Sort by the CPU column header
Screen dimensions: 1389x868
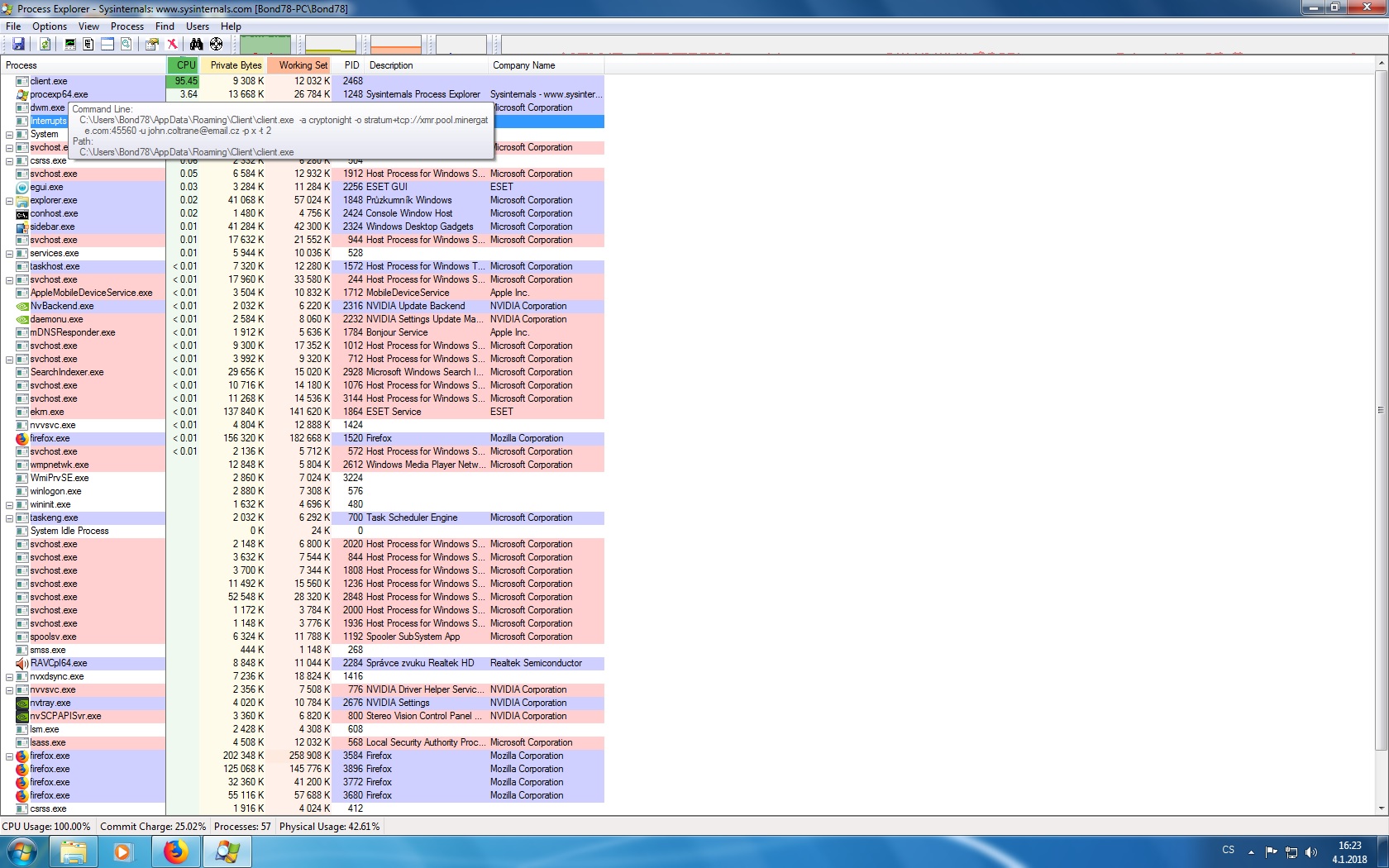(x=183, y=65)
